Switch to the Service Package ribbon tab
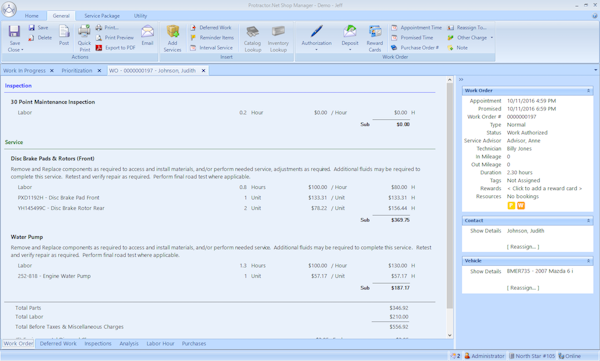This screenshot has height=361, width=600. (102, 16)
